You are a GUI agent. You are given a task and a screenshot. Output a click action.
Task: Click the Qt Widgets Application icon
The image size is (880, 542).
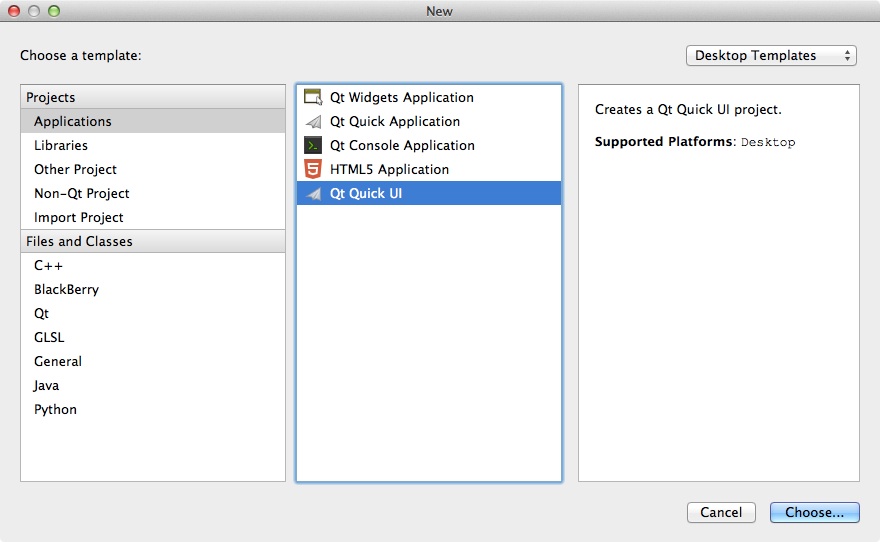tap(313, 97)
